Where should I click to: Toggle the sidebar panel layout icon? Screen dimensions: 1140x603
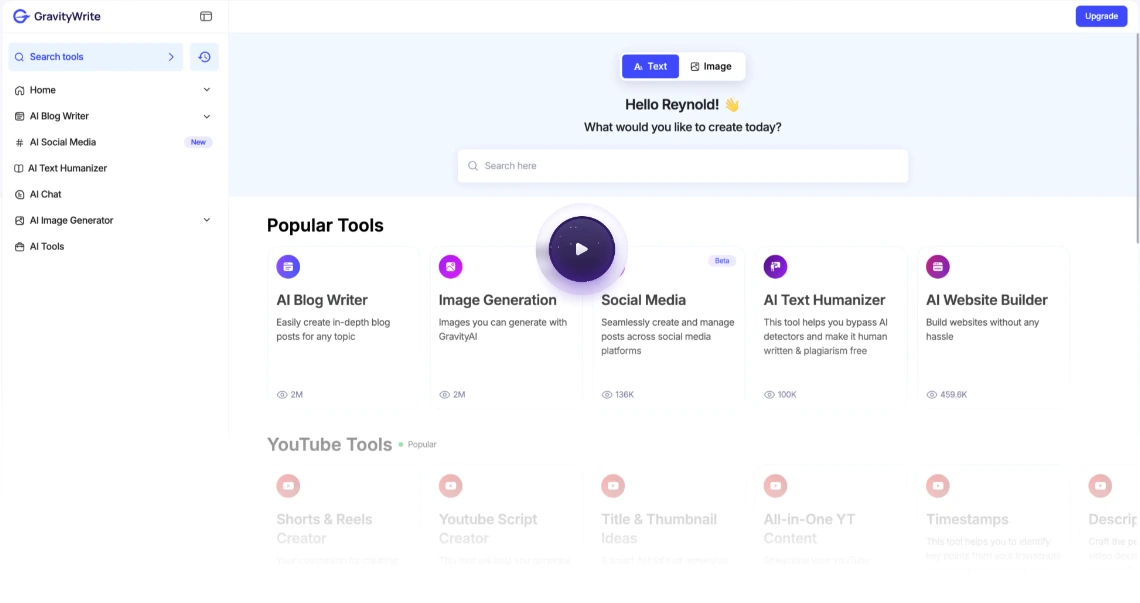206,16
